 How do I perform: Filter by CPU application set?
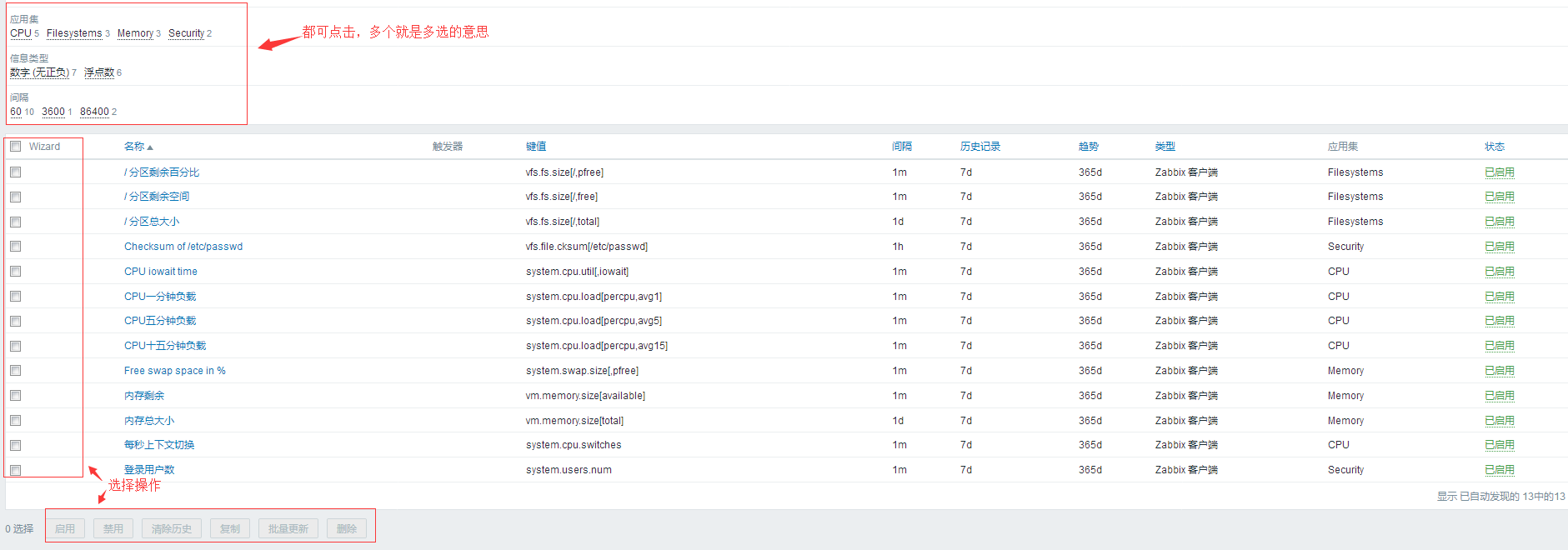coord(21,33)
